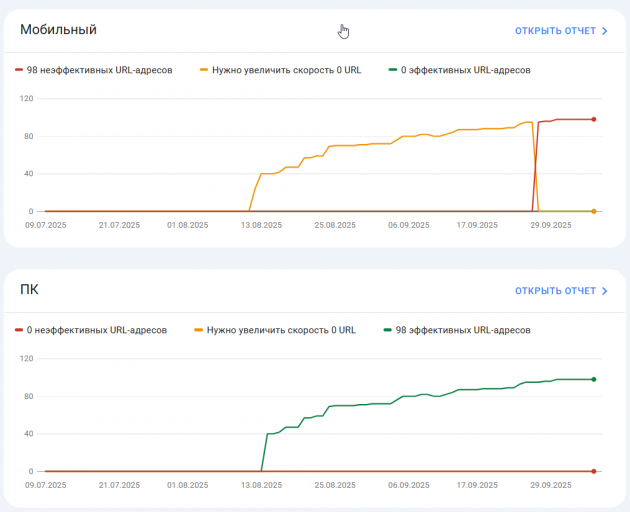Image resolution: width=630 pixels, height=512 pixels.
Task: Click the red endpoint dot on the ПК chart baseline
Action: pos(594,471)
